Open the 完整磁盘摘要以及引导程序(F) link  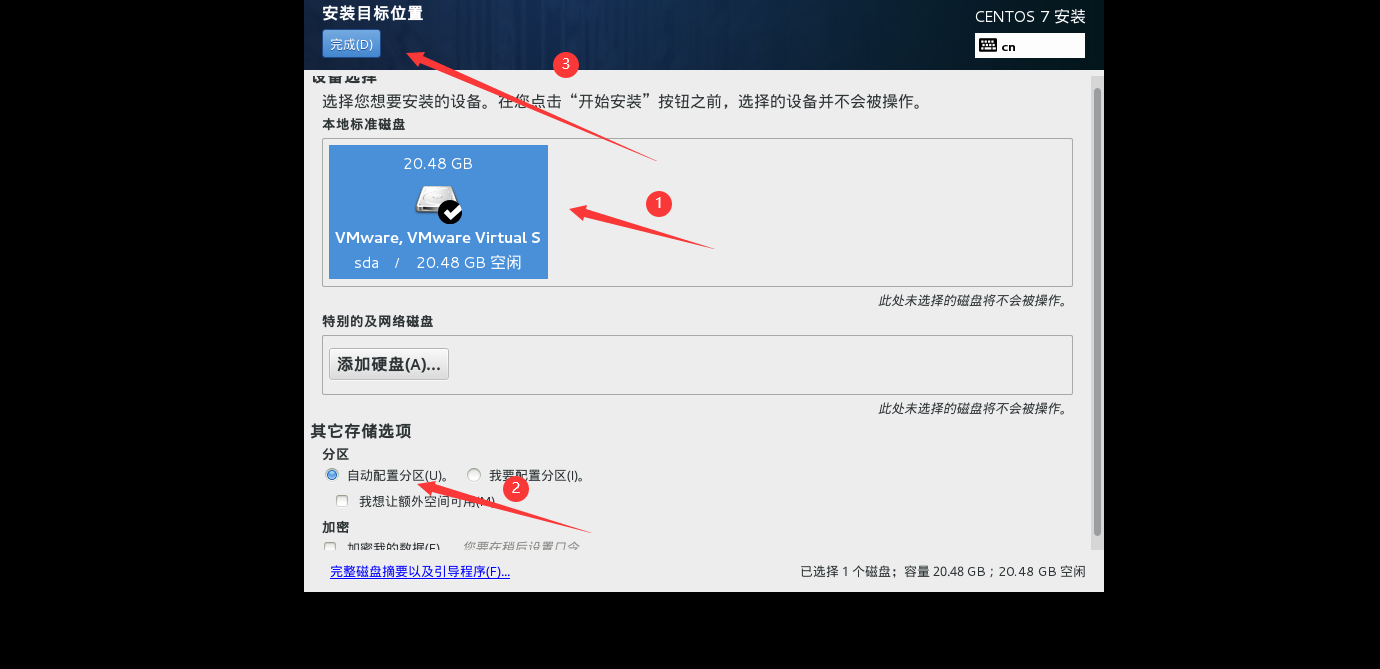[x=419, y=571]
